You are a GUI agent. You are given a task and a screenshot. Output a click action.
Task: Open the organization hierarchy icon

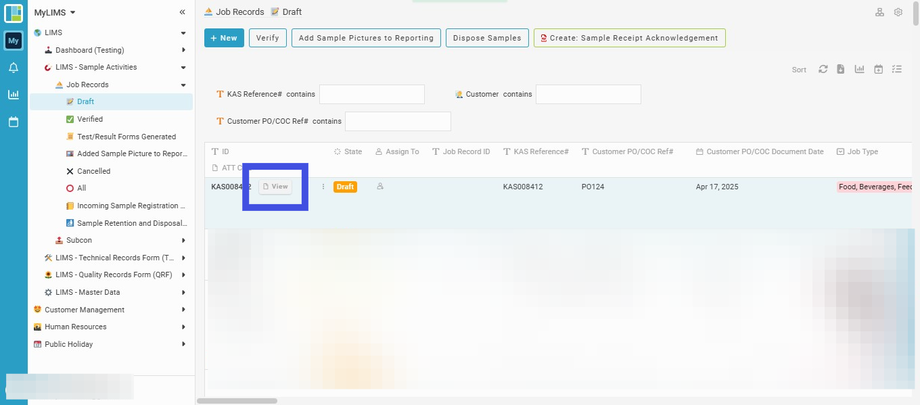[880, 12]
